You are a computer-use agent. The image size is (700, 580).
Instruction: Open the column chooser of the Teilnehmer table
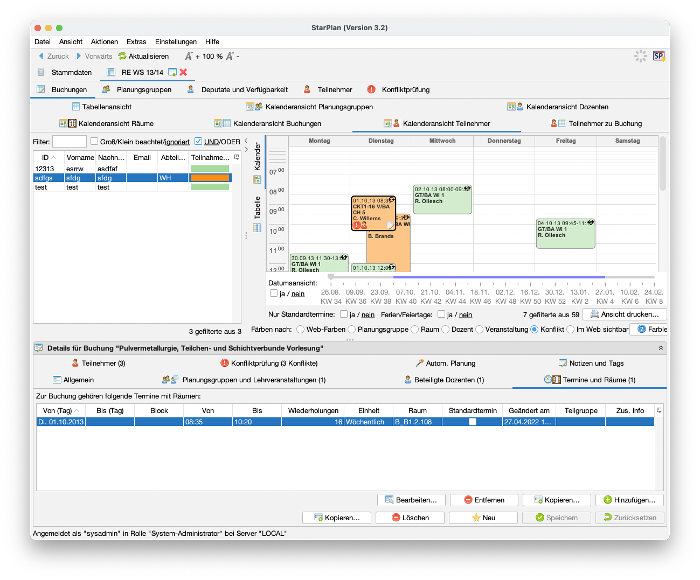(237, 157)
